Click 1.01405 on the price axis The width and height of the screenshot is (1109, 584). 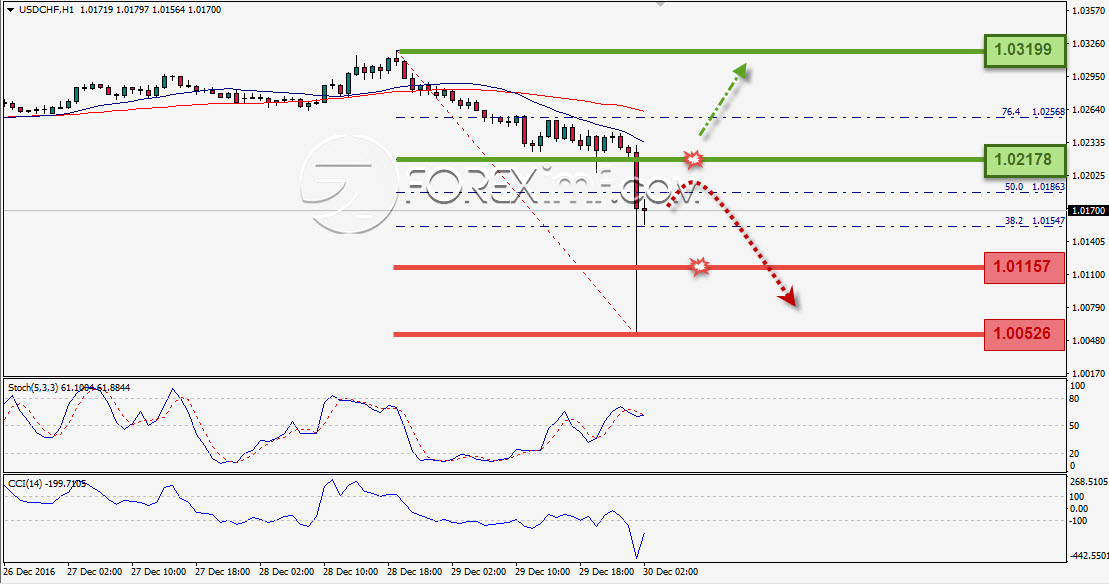(1088, 242)
